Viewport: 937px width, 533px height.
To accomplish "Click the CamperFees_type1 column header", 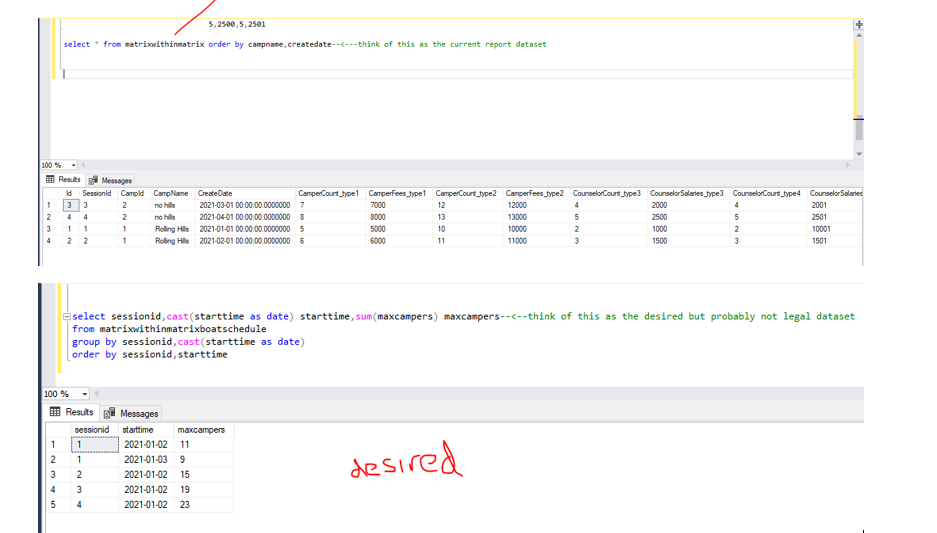I will 397,194.
